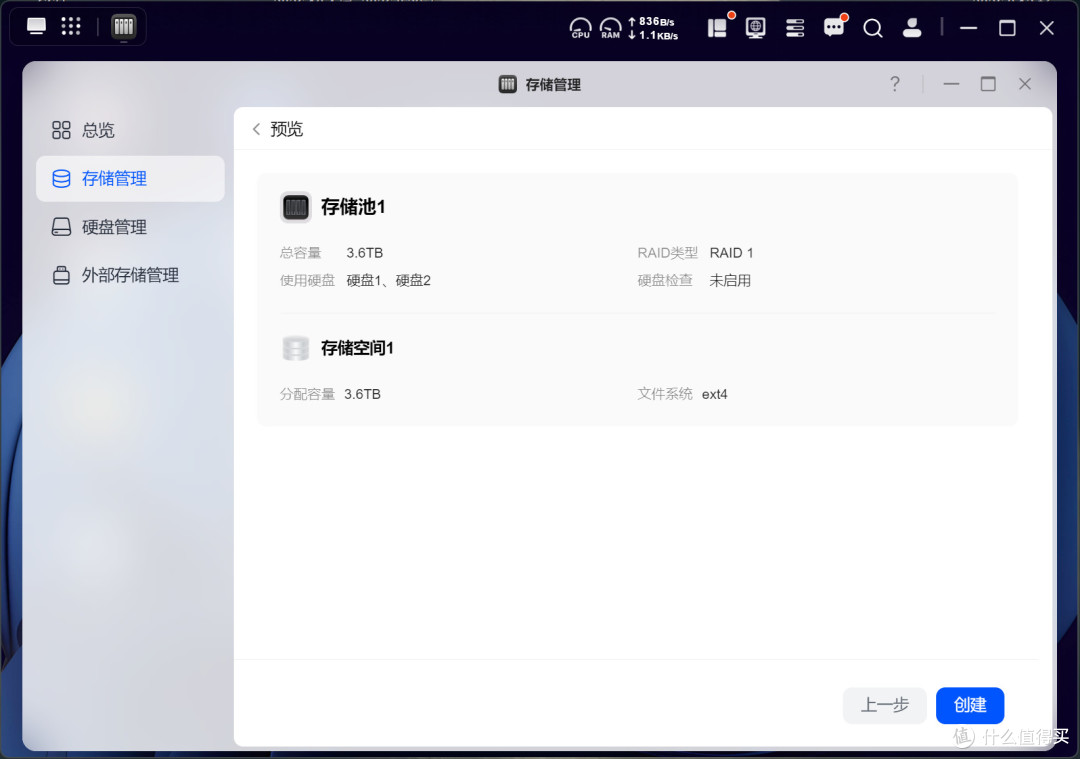Click the 存储池1 pool icon
This screenshot has width=1080, height=759.
tap(295, 207)
